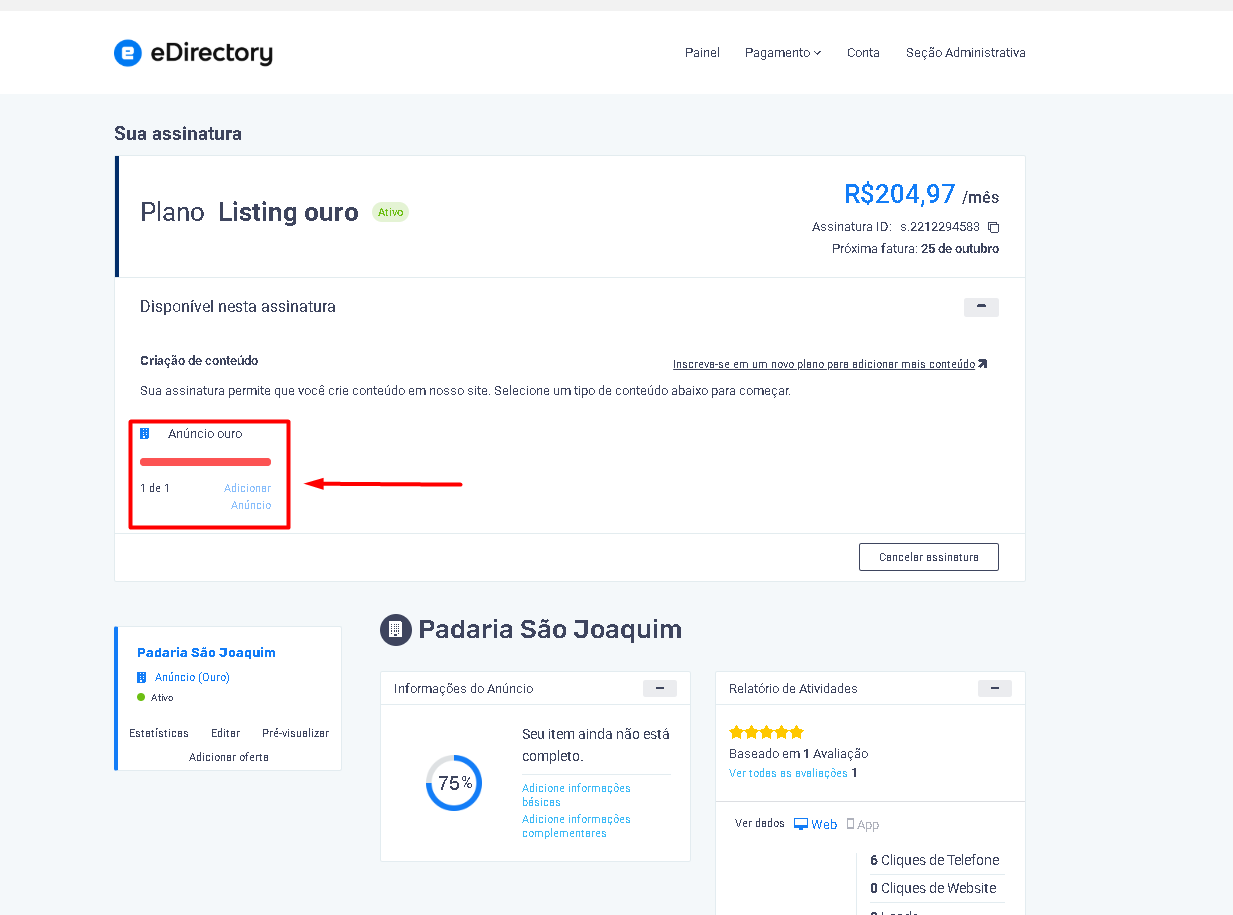Click the Anúncio (Ouro) label in sidebar

(192, 677)
